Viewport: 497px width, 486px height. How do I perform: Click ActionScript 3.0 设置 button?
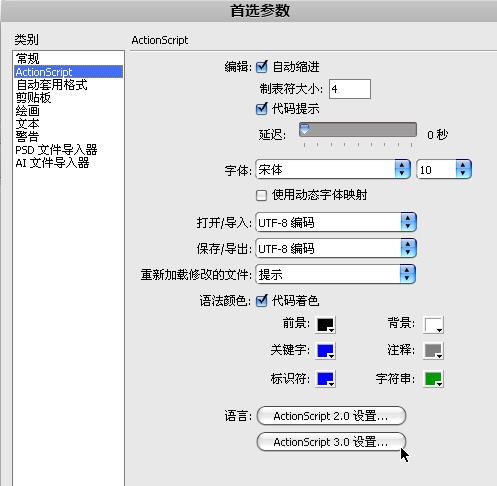331,442
